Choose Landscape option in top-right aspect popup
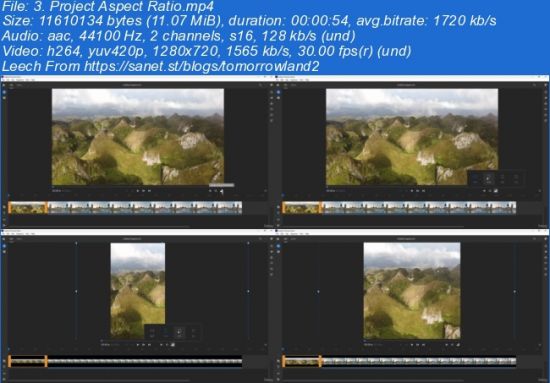This screenshot has height=383, width=550. 475,179
